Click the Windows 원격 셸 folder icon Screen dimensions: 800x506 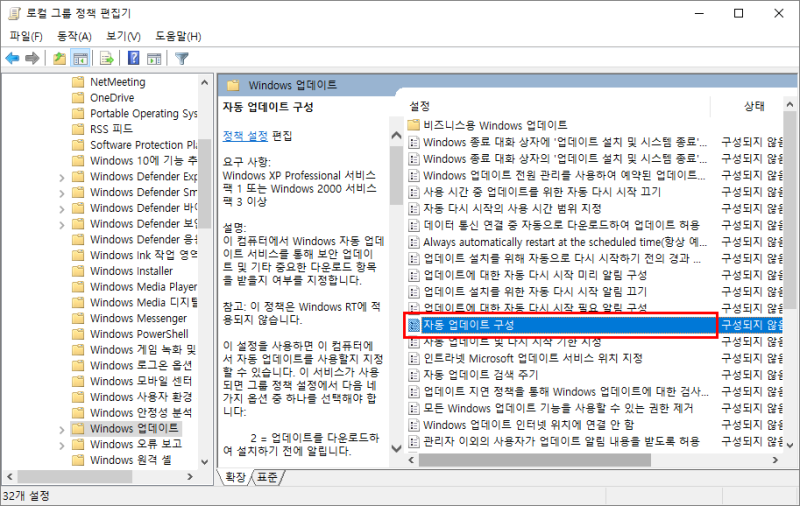pos(78,460)
